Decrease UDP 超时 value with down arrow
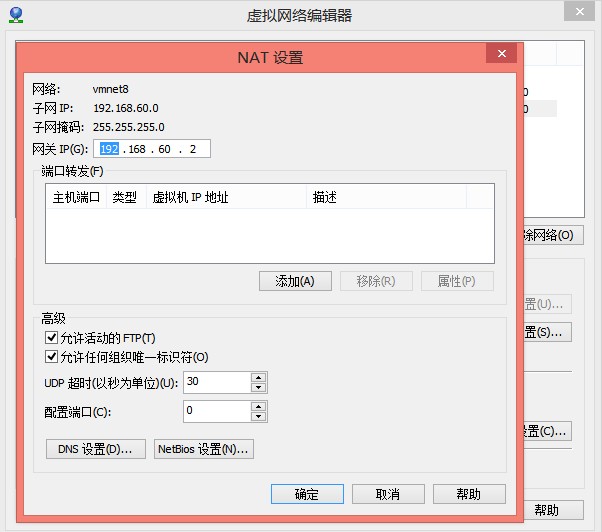This screenshot has width=602, height=532. [x=258, y=387]
